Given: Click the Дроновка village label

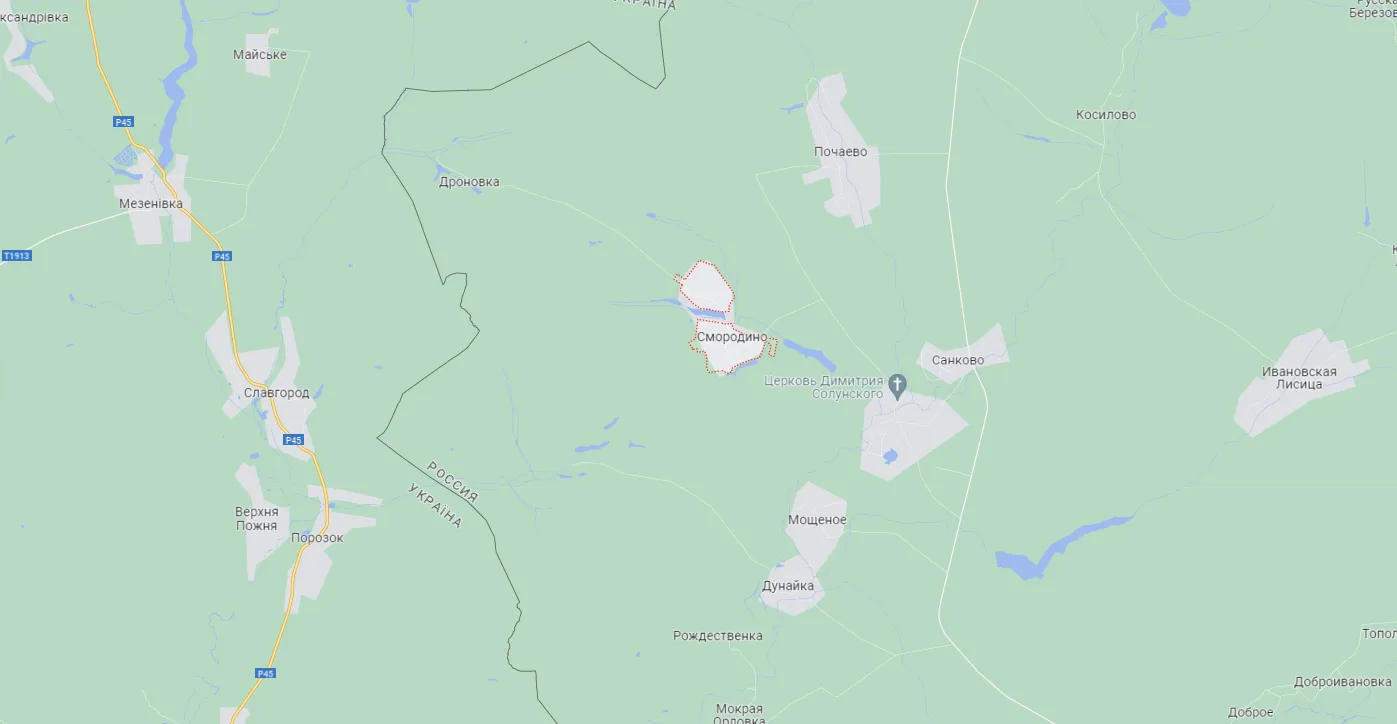Looking at the screenshot, I should pos(469,182).
